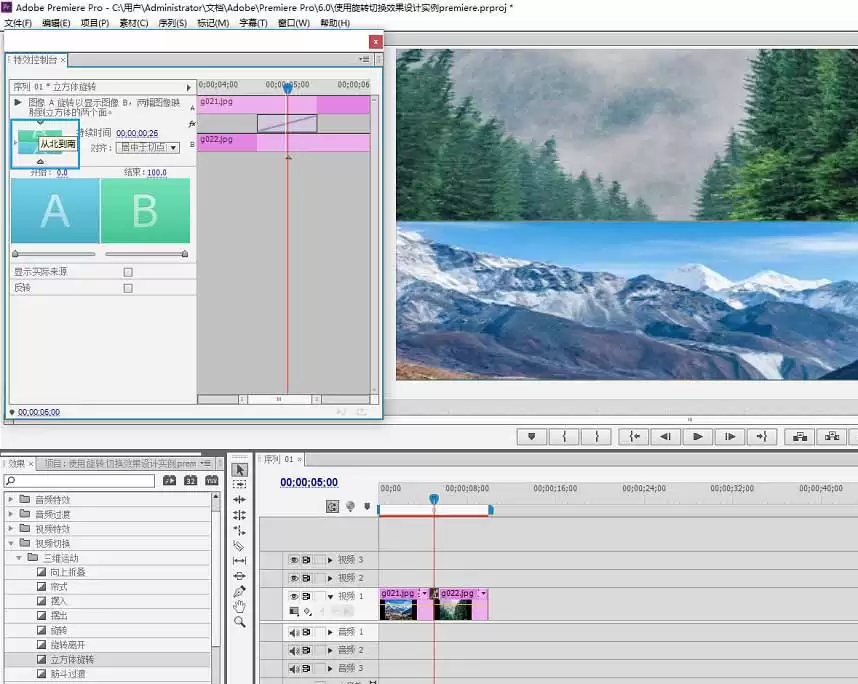The image size is (858, 684).
Task: Click the g021.jpg clip in timeline
Action: point(398,604)
